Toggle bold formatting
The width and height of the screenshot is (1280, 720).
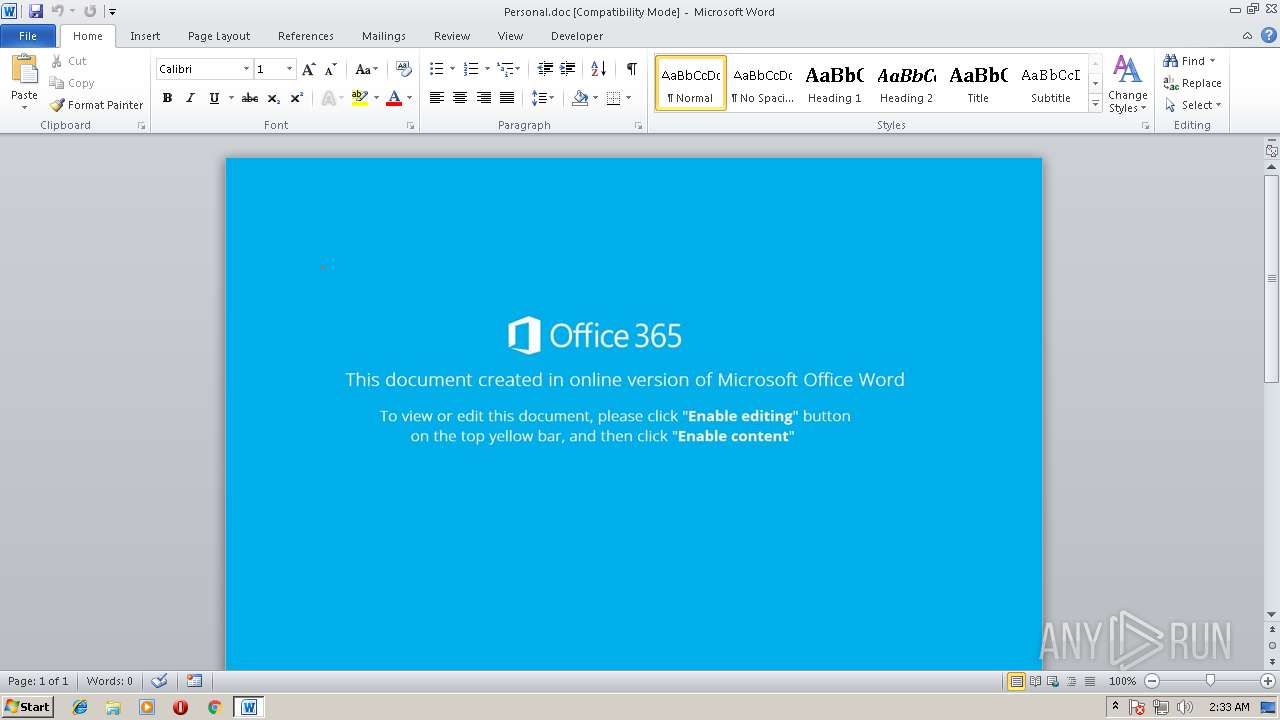(x=167, y=98)
